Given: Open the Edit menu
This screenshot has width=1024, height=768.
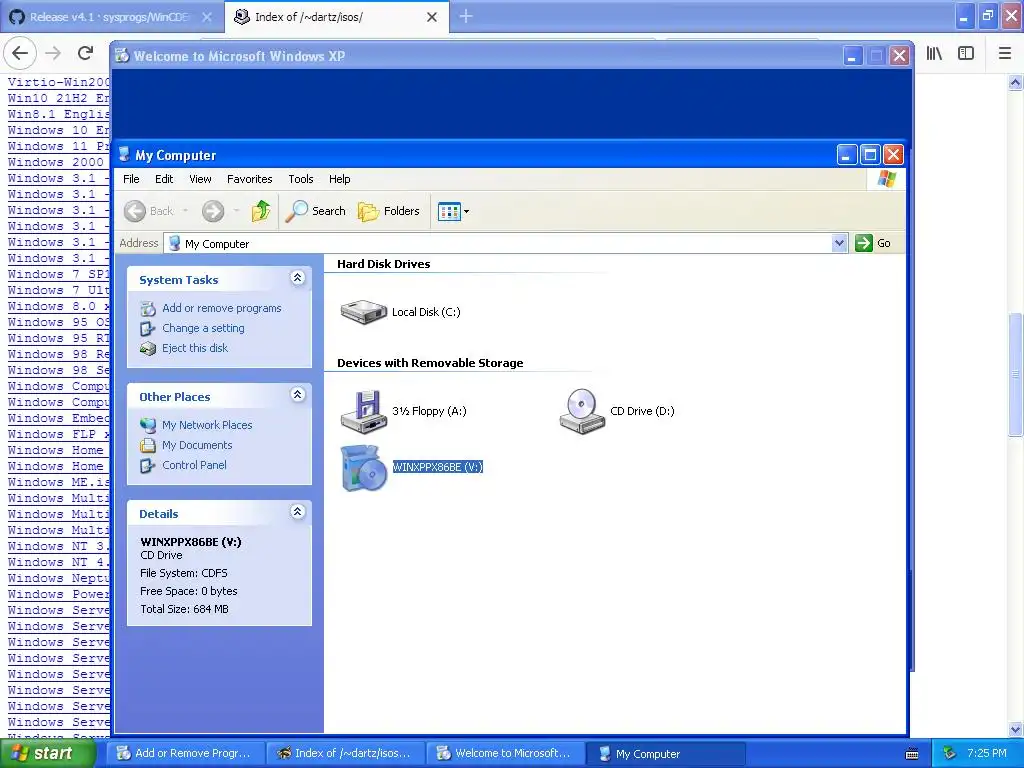Looking at the screenshot, I should click(164, 179).
